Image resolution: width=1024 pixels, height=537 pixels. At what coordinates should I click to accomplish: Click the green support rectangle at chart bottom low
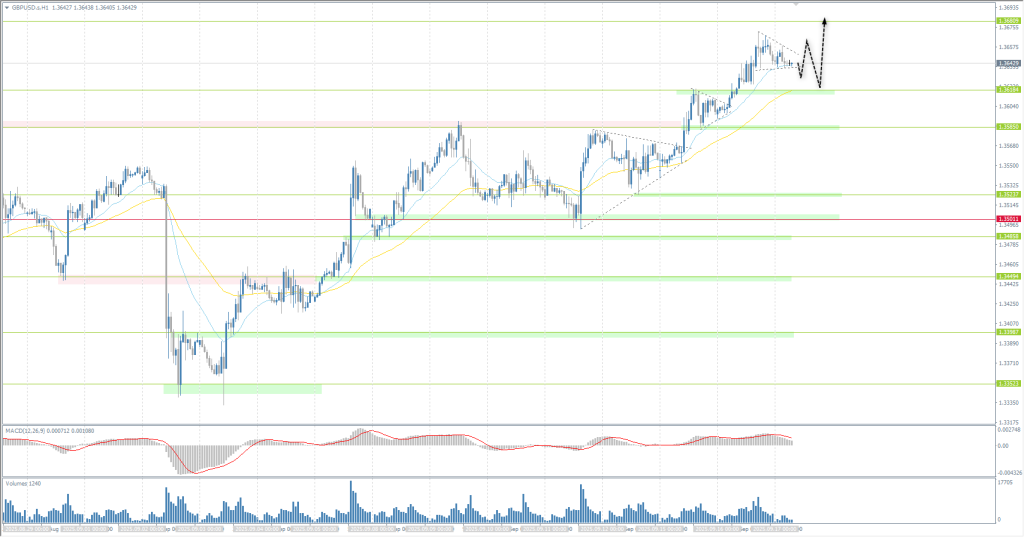[242, 388]
